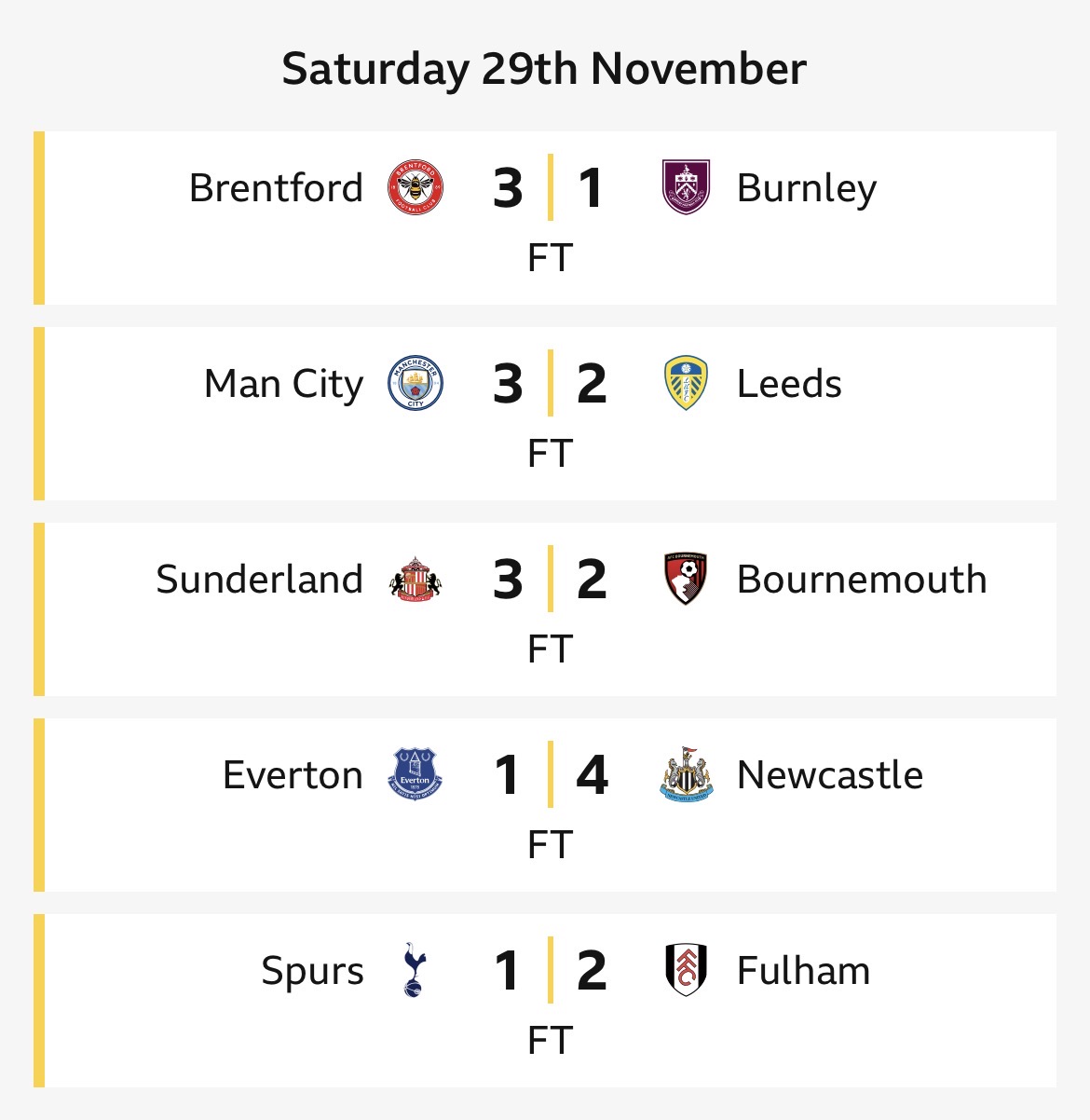
Task: Tap the Sunderland club badge
Action: (416, 579)
